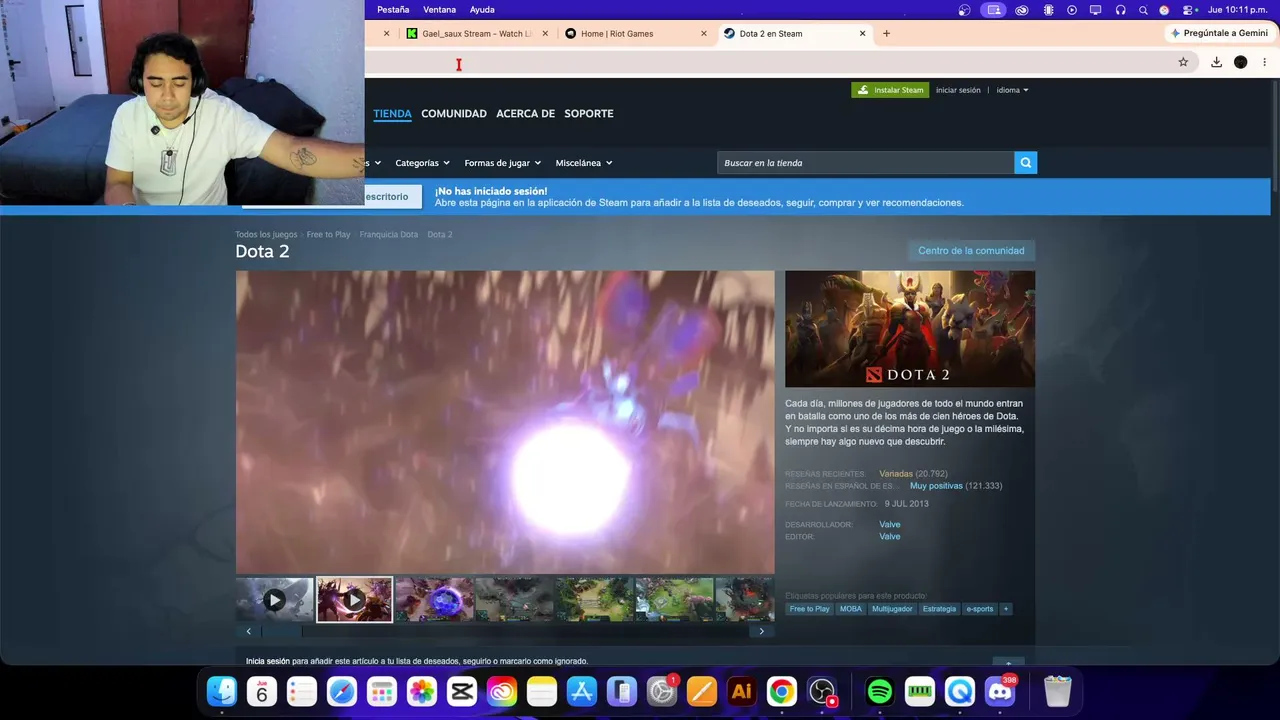Expand the Categorías store menu
This screenshot has height=720, width=1280.
422,163
